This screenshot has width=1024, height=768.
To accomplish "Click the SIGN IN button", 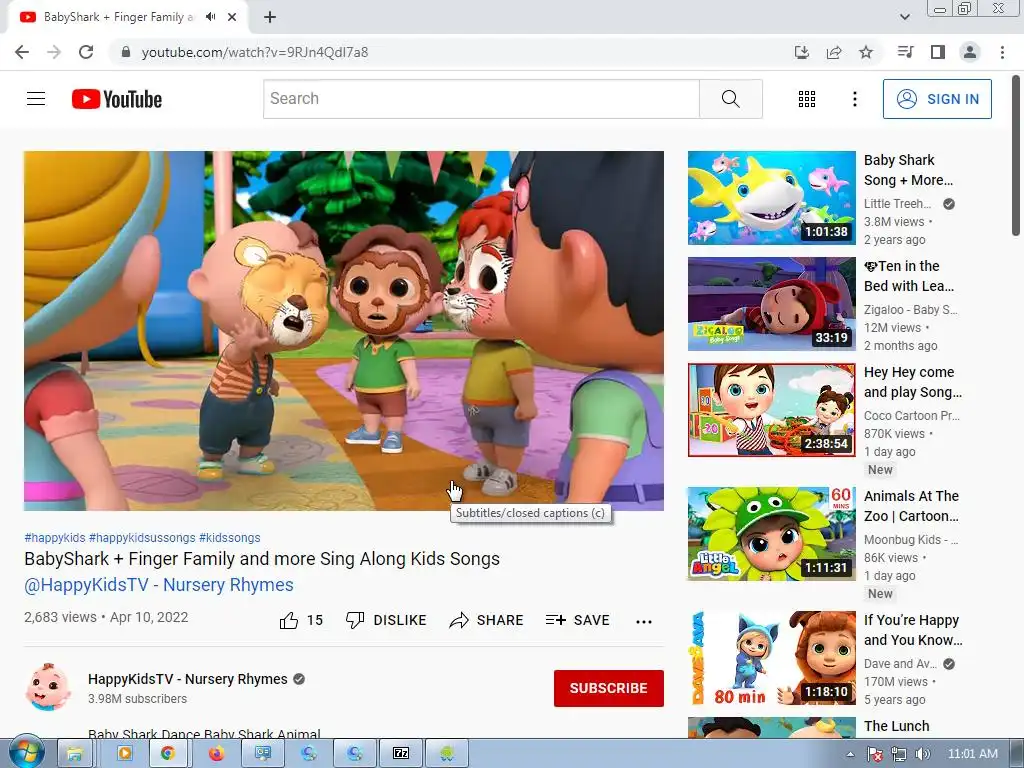I will coord(937,99).
